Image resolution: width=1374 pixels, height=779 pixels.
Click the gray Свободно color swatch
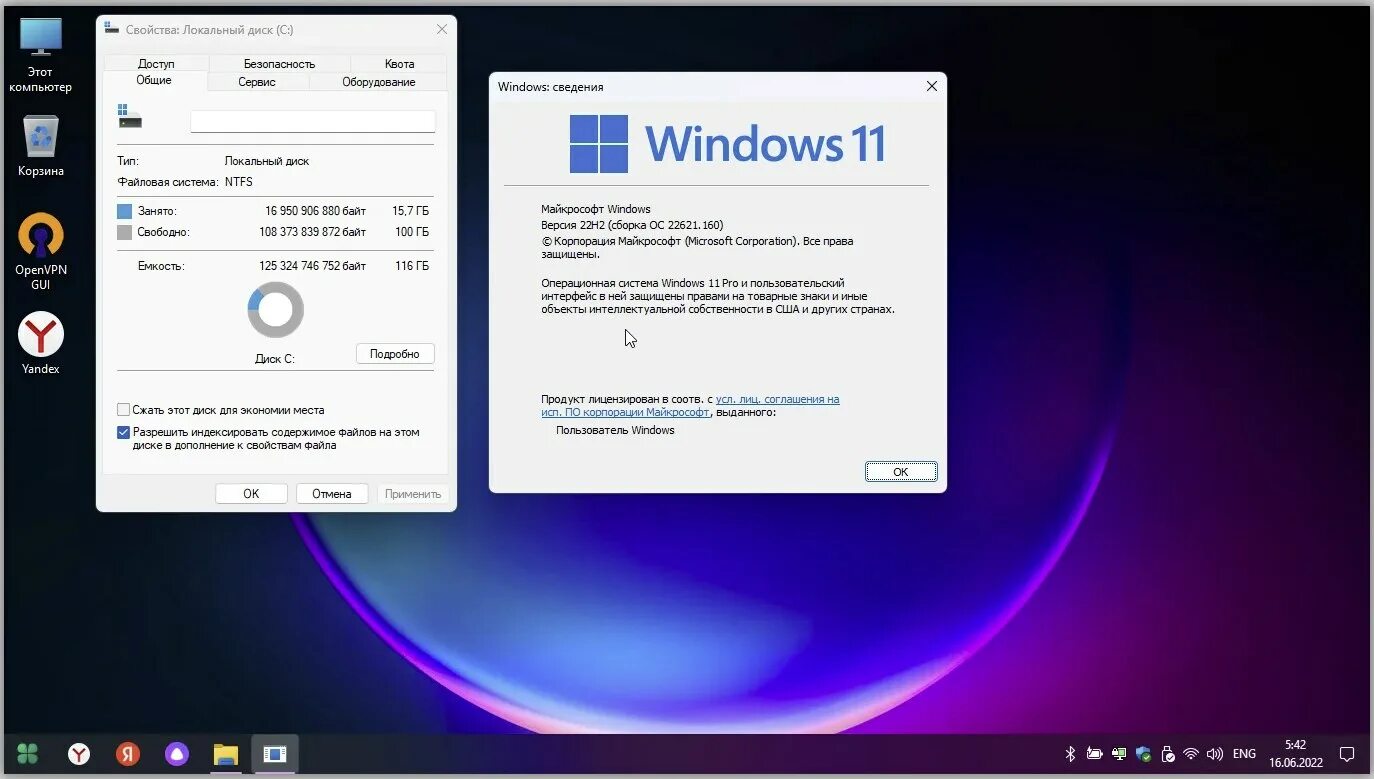click(124, 232)
